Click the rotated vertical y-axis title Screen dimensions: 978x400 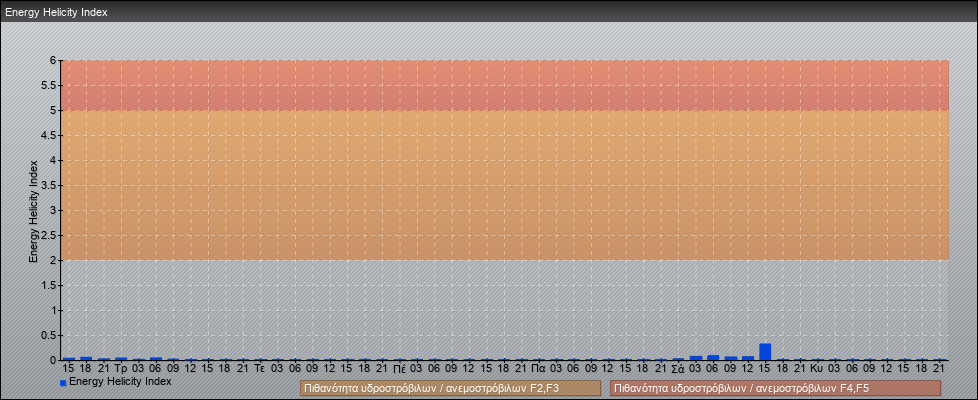tap(33, 210)
